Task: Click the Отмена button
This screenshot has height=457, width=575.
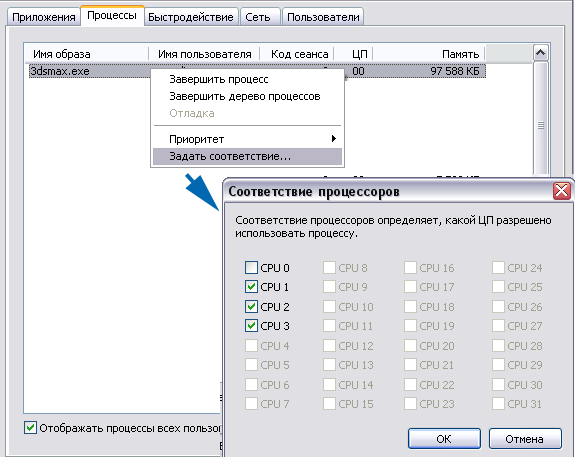Action: coord(525,439)
